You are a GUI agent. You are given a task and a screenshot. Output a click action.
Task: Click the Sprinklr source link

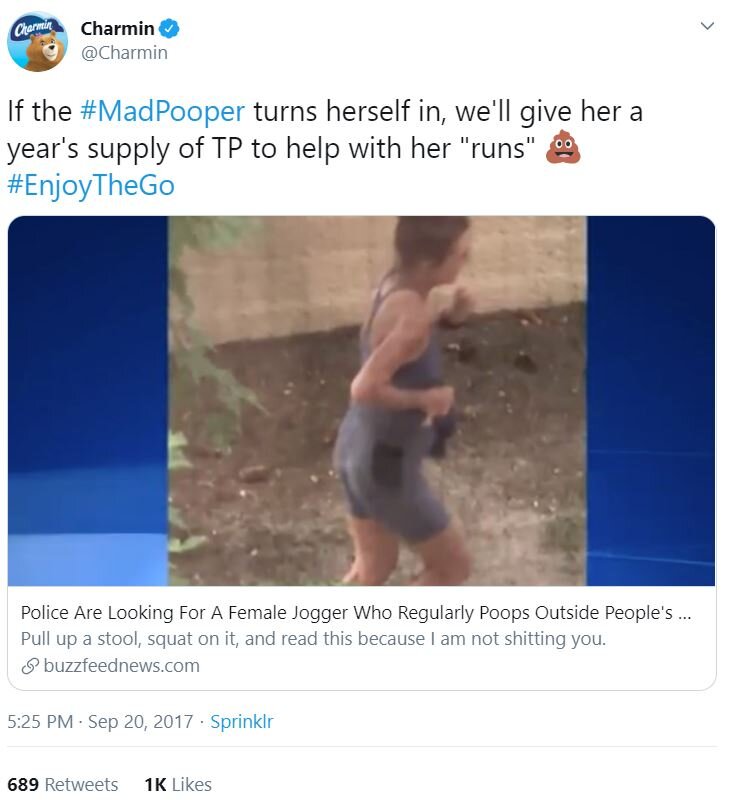coord(242,722)
